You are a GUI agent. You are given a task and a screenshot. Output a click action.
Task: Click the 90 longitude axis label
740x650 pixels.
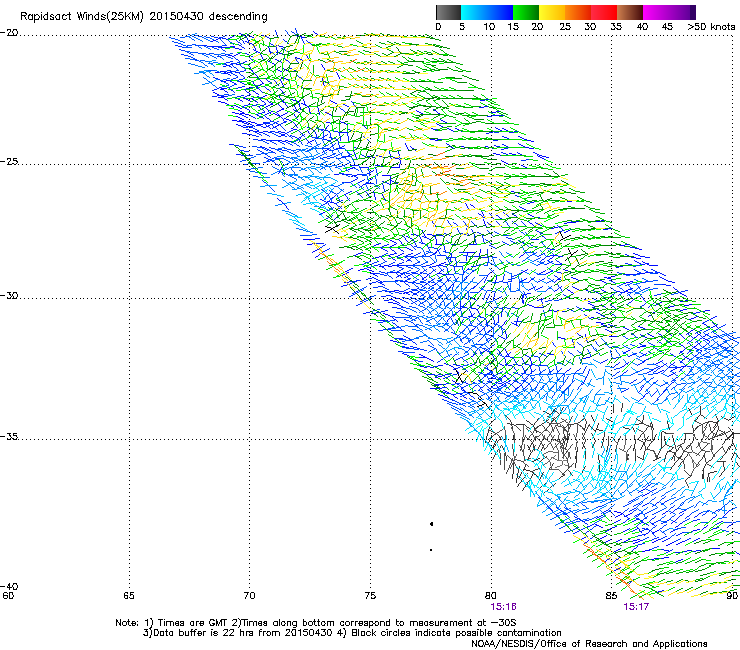[732, 596]
